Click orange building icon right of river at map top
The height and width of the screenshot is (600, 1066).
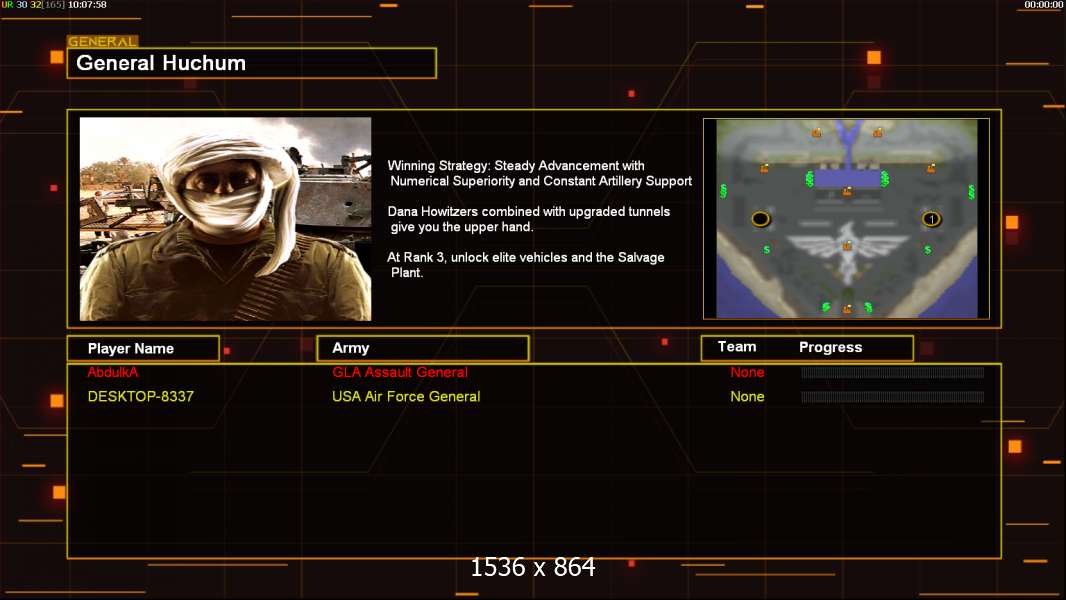pyautogui.click(x=877, y=133)
